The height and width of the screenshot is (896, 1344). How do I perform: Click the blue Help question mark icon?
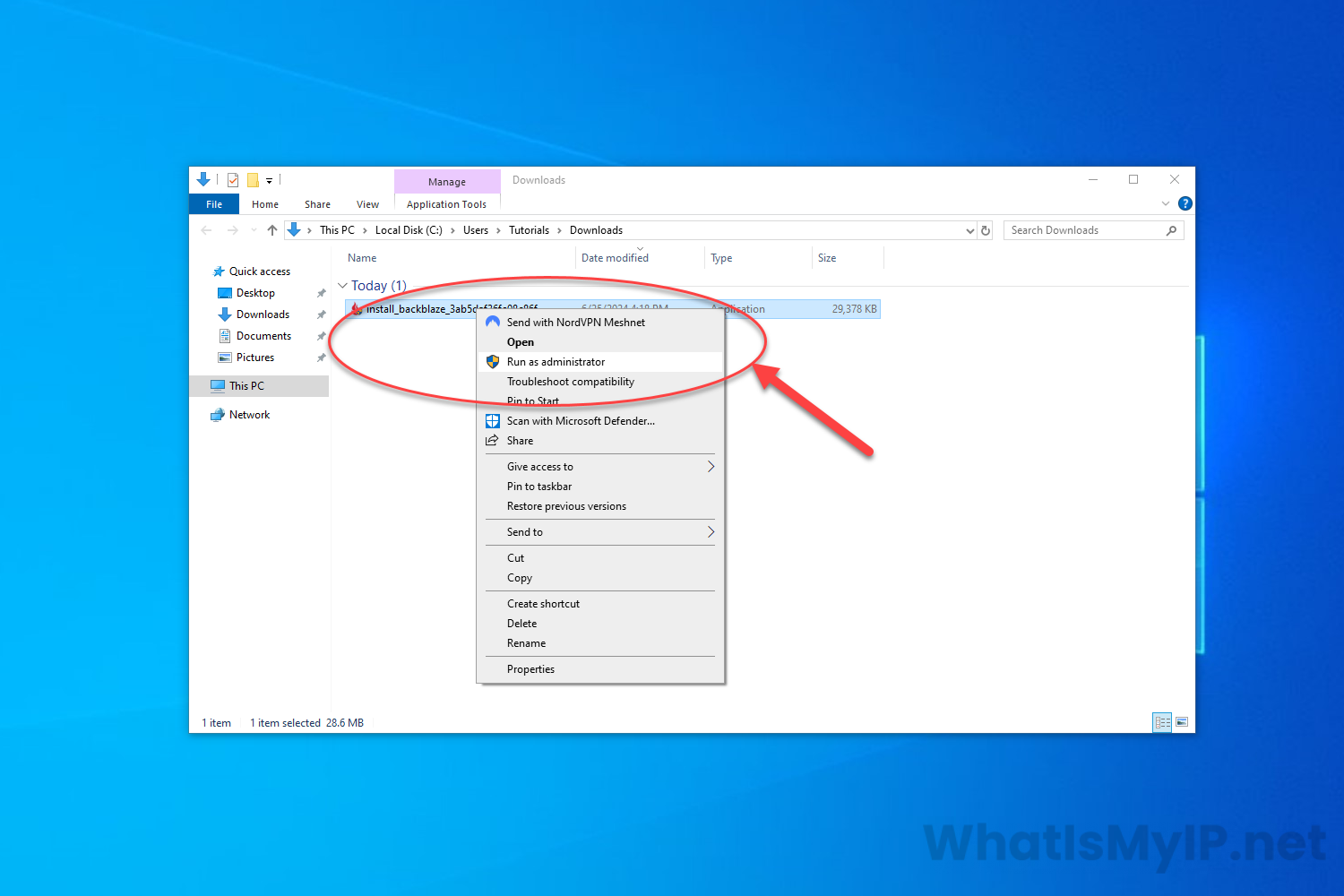1185,203
